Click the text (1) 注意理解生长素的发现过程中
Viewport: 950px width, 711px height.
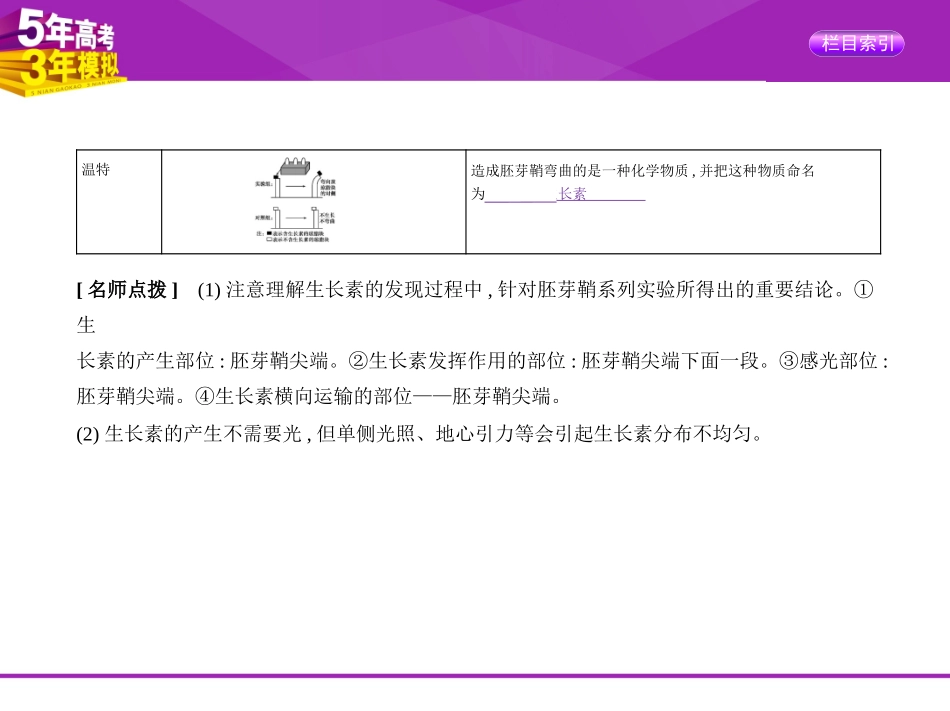339,290
